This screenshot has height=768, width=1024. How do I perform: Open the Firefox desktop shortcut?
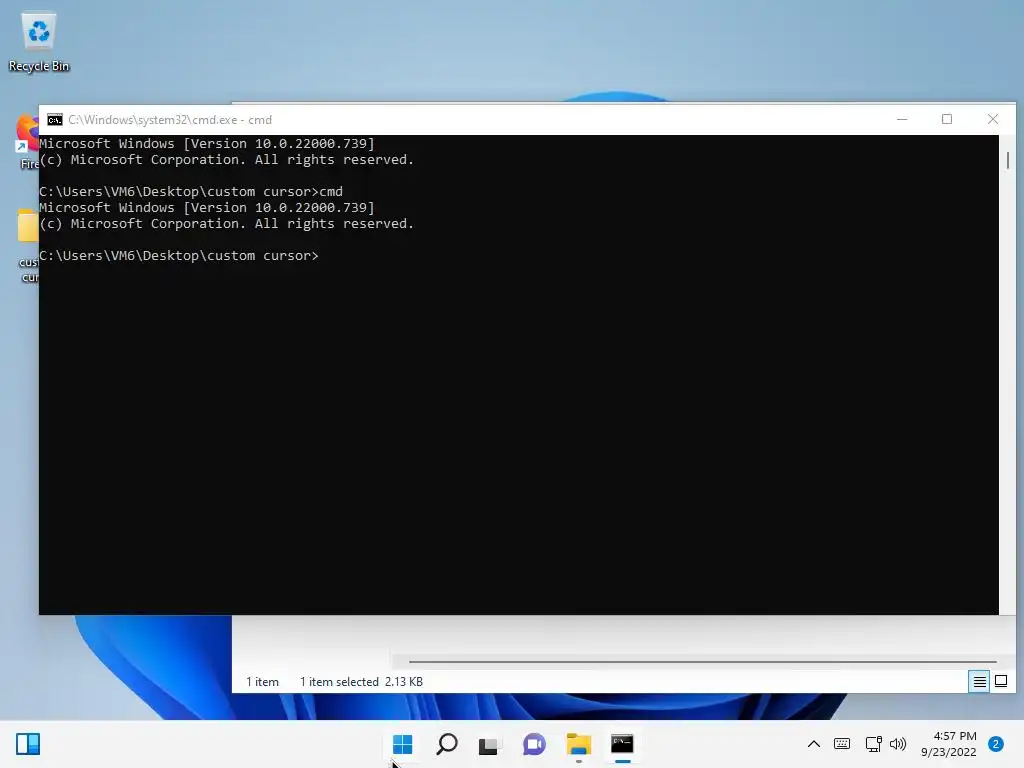click(x=27, y=142)
